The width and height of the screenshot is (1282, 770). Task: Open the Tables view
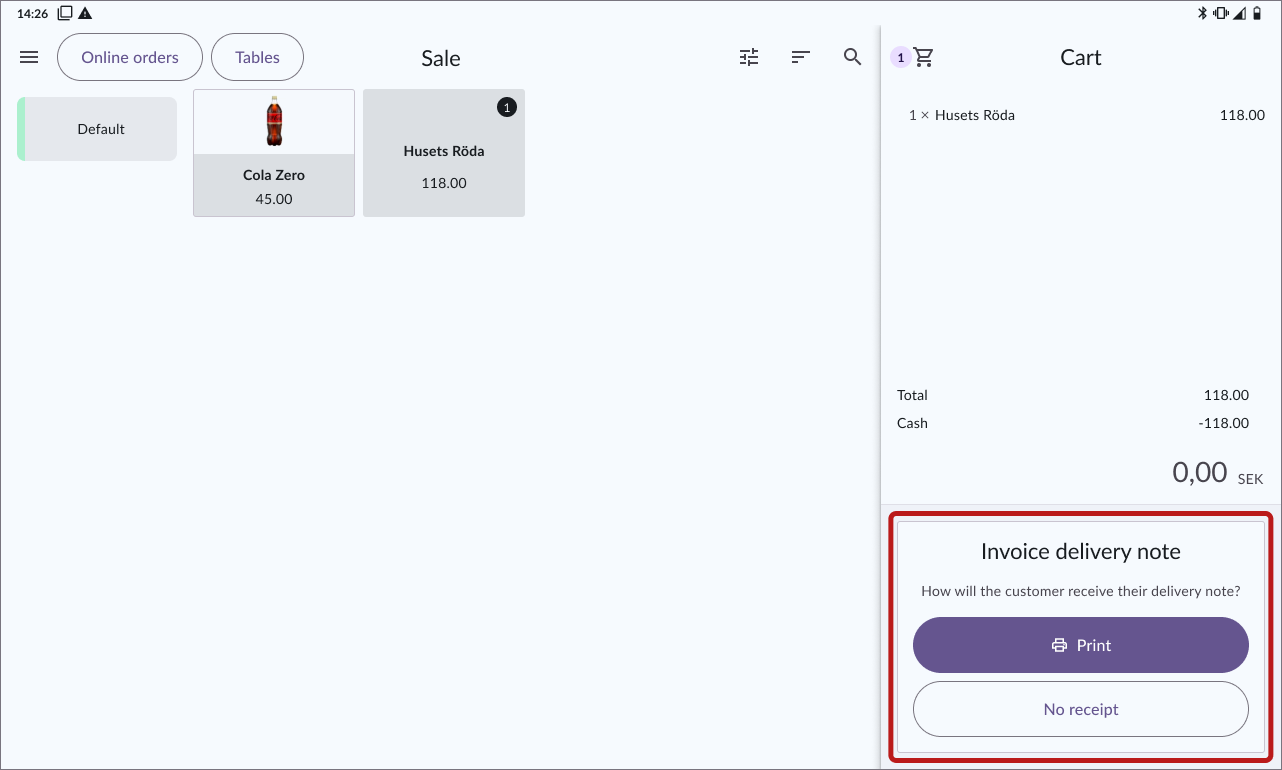257,58
